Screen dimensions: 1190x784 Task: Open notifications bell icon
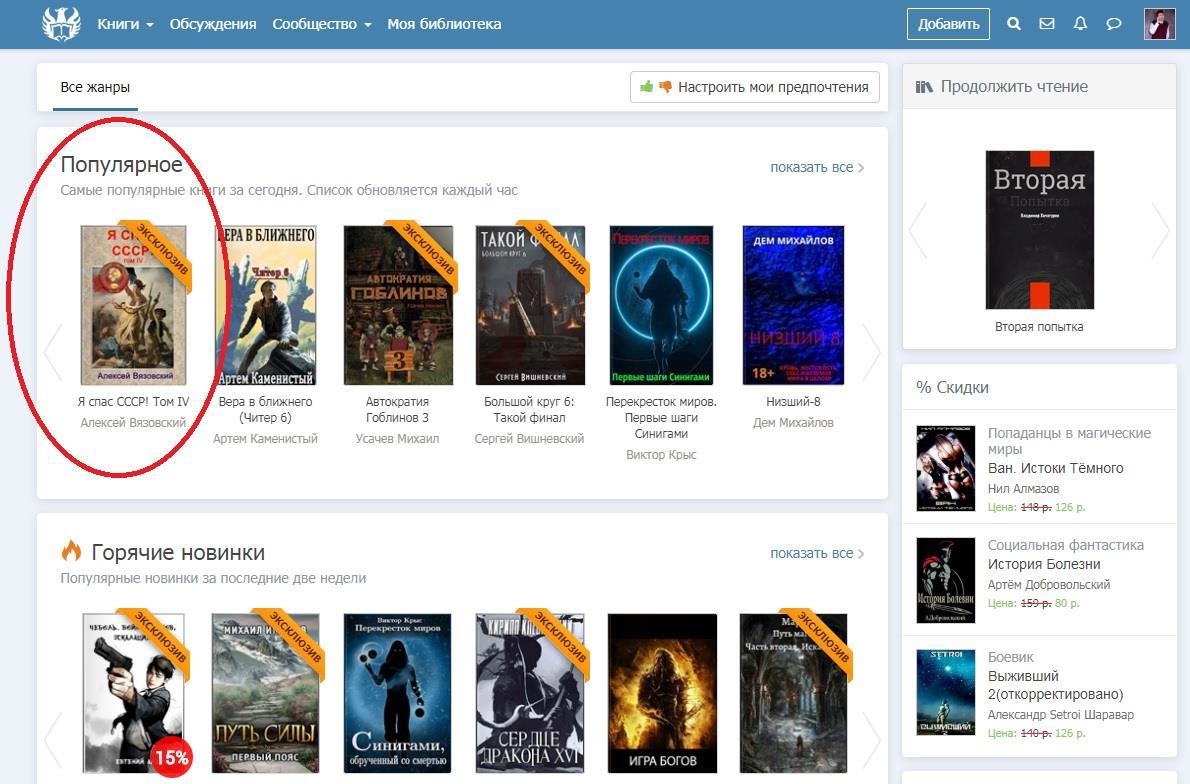[x=1080, y=24]
